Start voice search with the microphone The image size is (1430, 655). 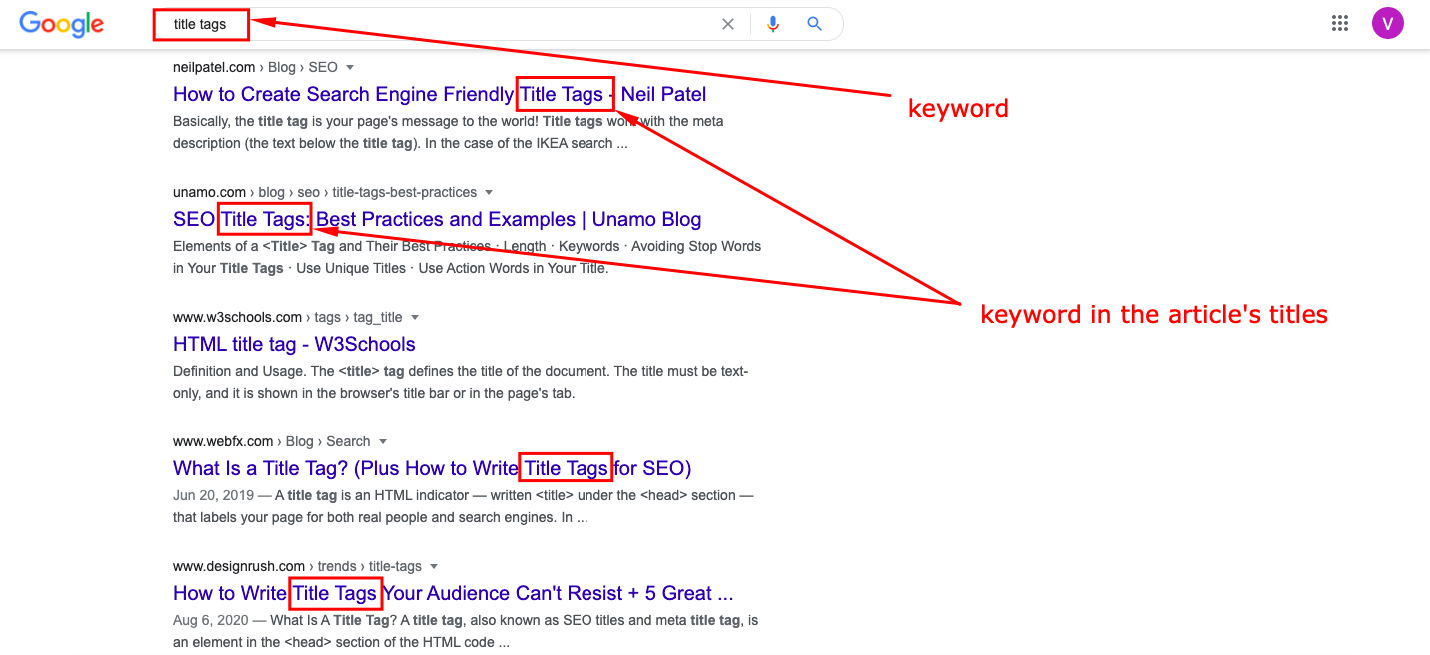click(772, 24)
